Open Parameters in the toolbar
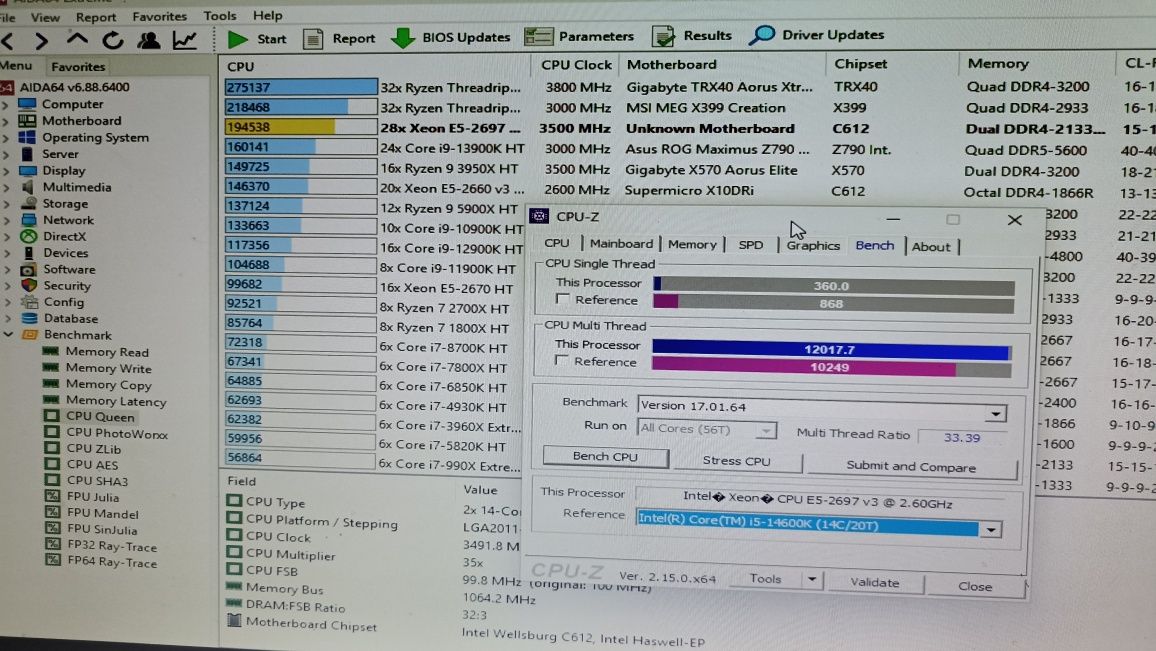Screen dimensions: 1156x651 (579, 36)
